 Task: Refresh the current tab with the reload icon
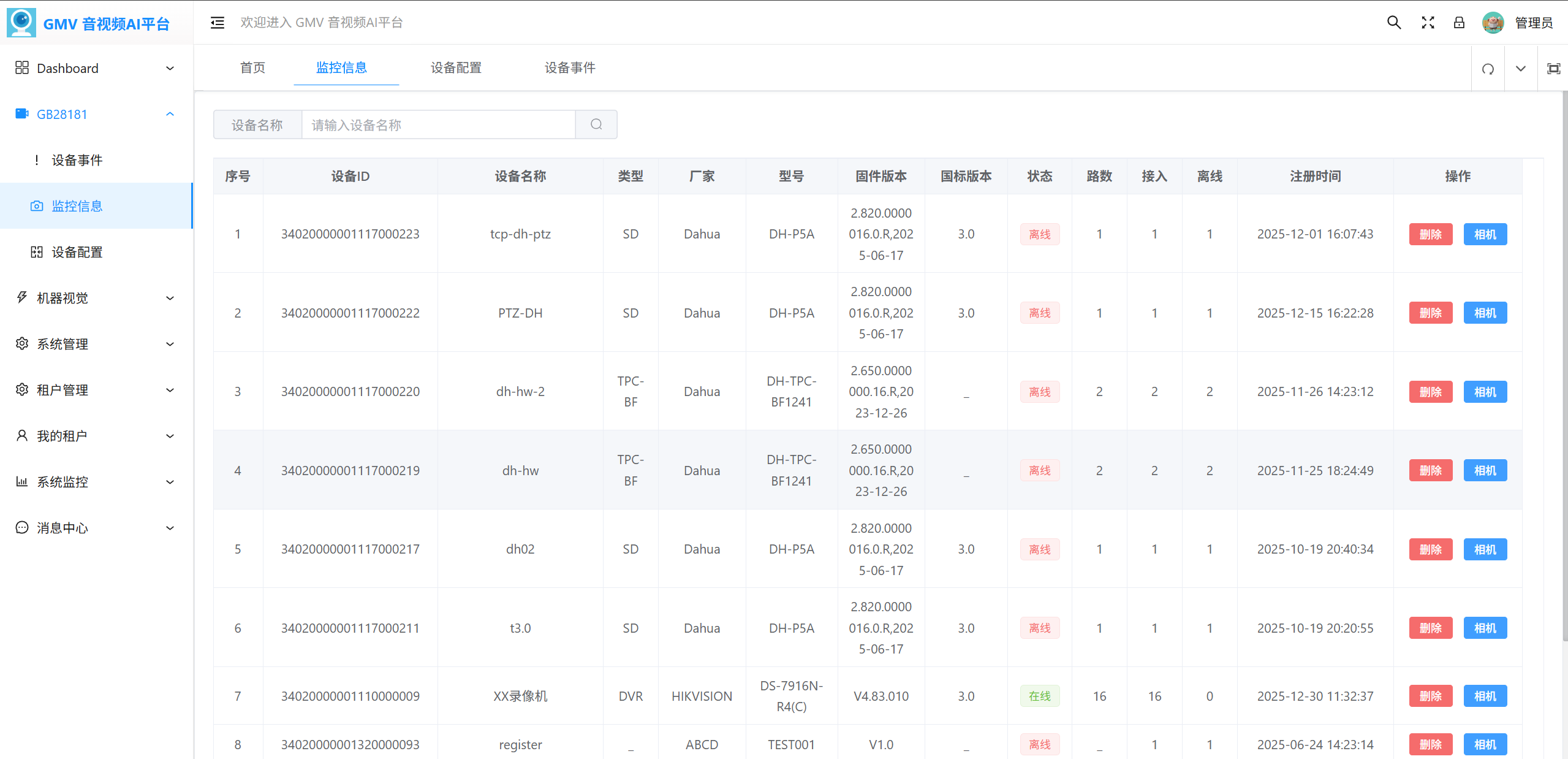(x=1488, y=69)
